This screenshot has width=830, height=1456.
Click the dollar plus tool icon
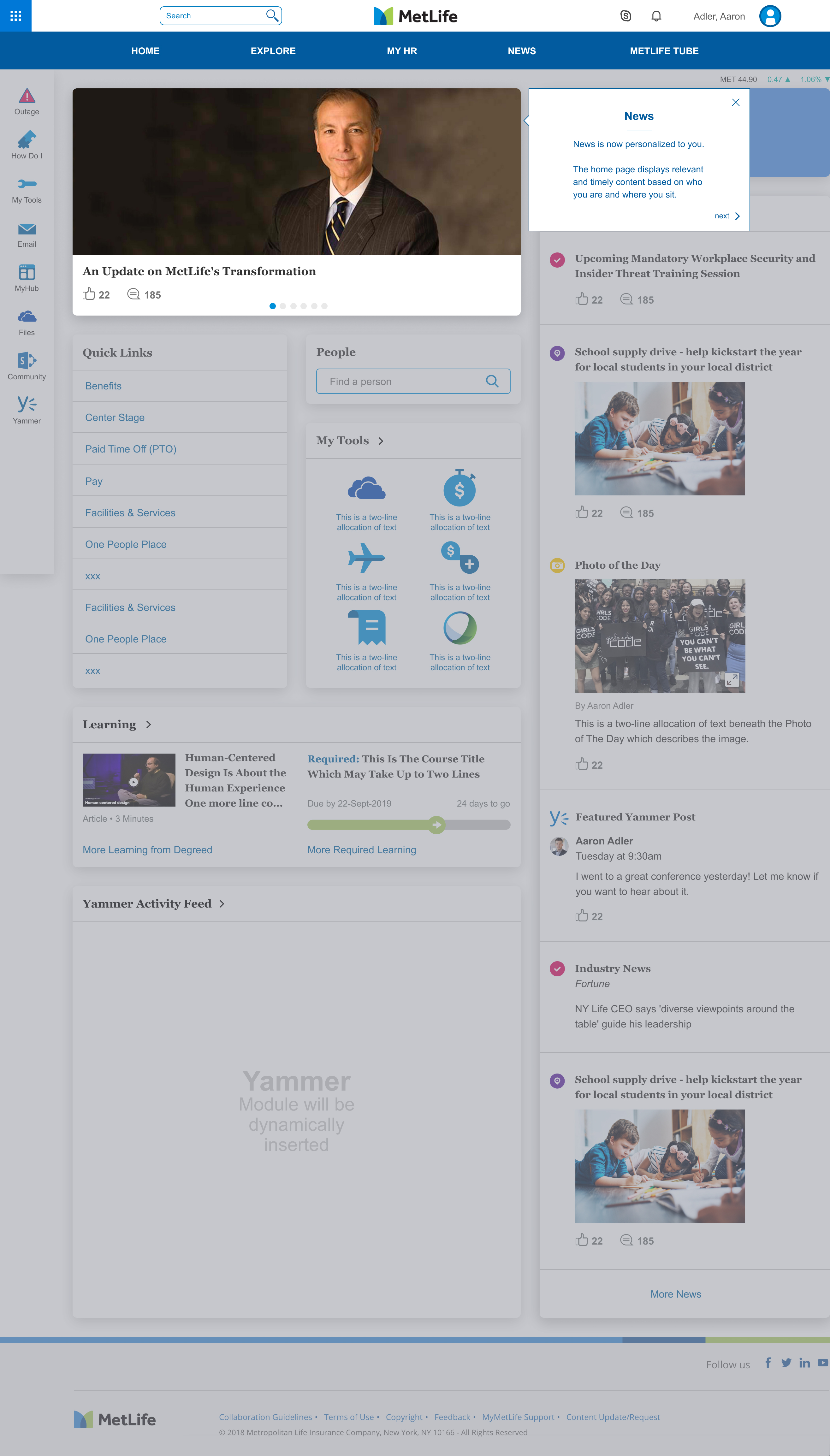pos(459,557)
